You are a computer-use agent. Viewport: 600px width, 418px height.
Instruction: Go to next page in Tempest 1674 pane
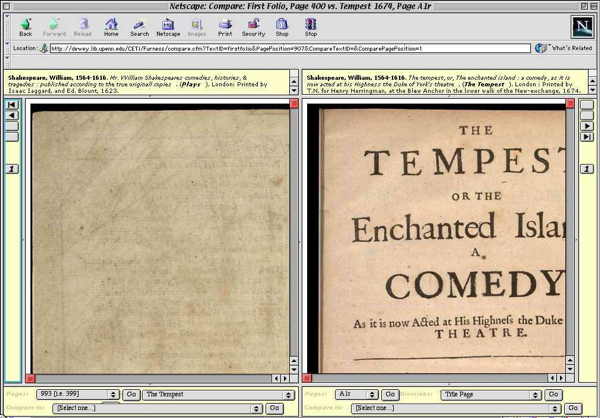click(587, 126)
